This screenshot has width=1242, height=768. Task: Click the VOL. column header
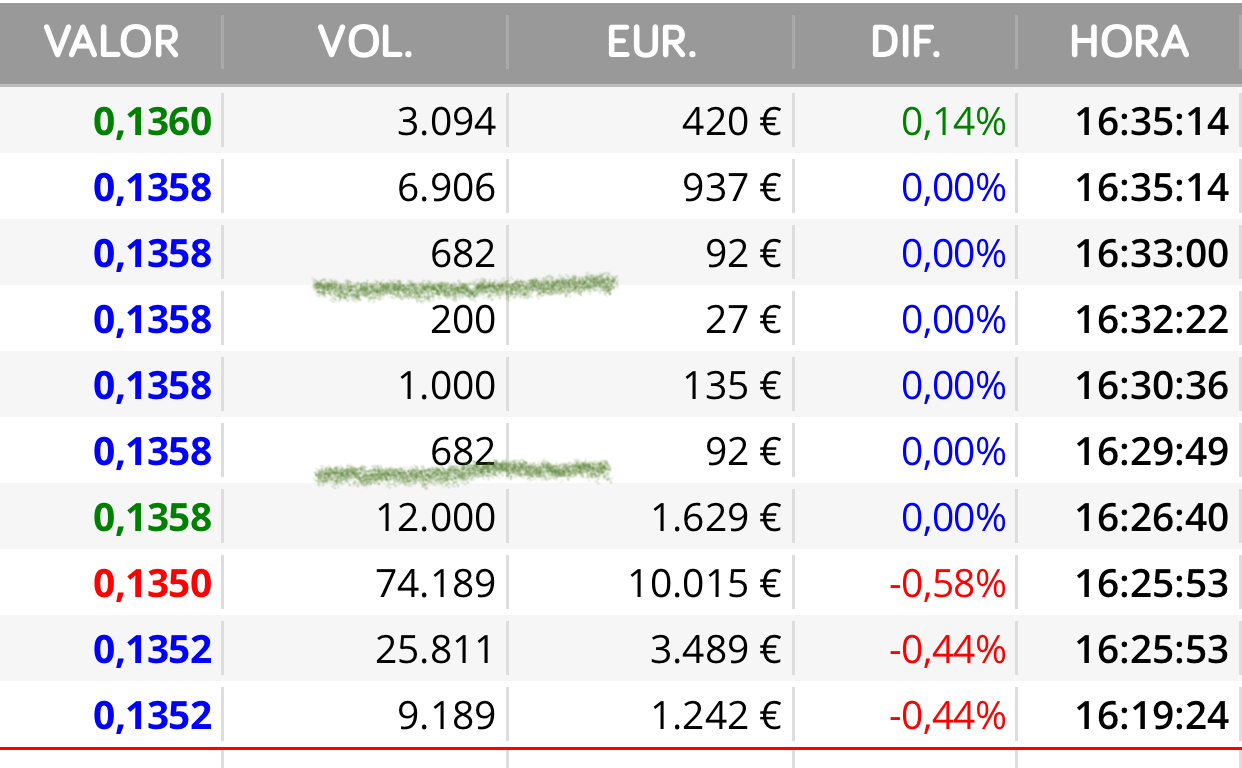click(365, 42)
